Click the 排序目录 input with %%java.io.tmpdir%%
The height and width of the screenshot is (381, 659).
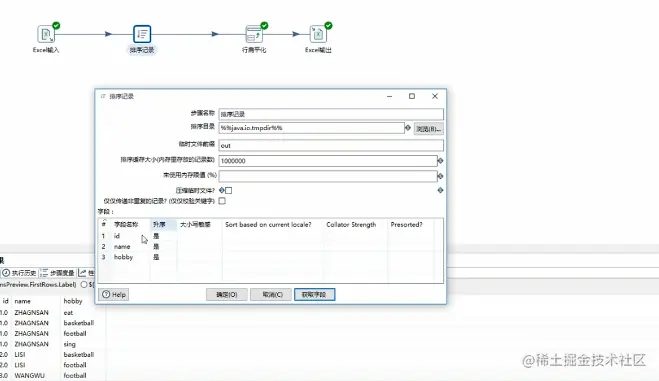point(311,128)
